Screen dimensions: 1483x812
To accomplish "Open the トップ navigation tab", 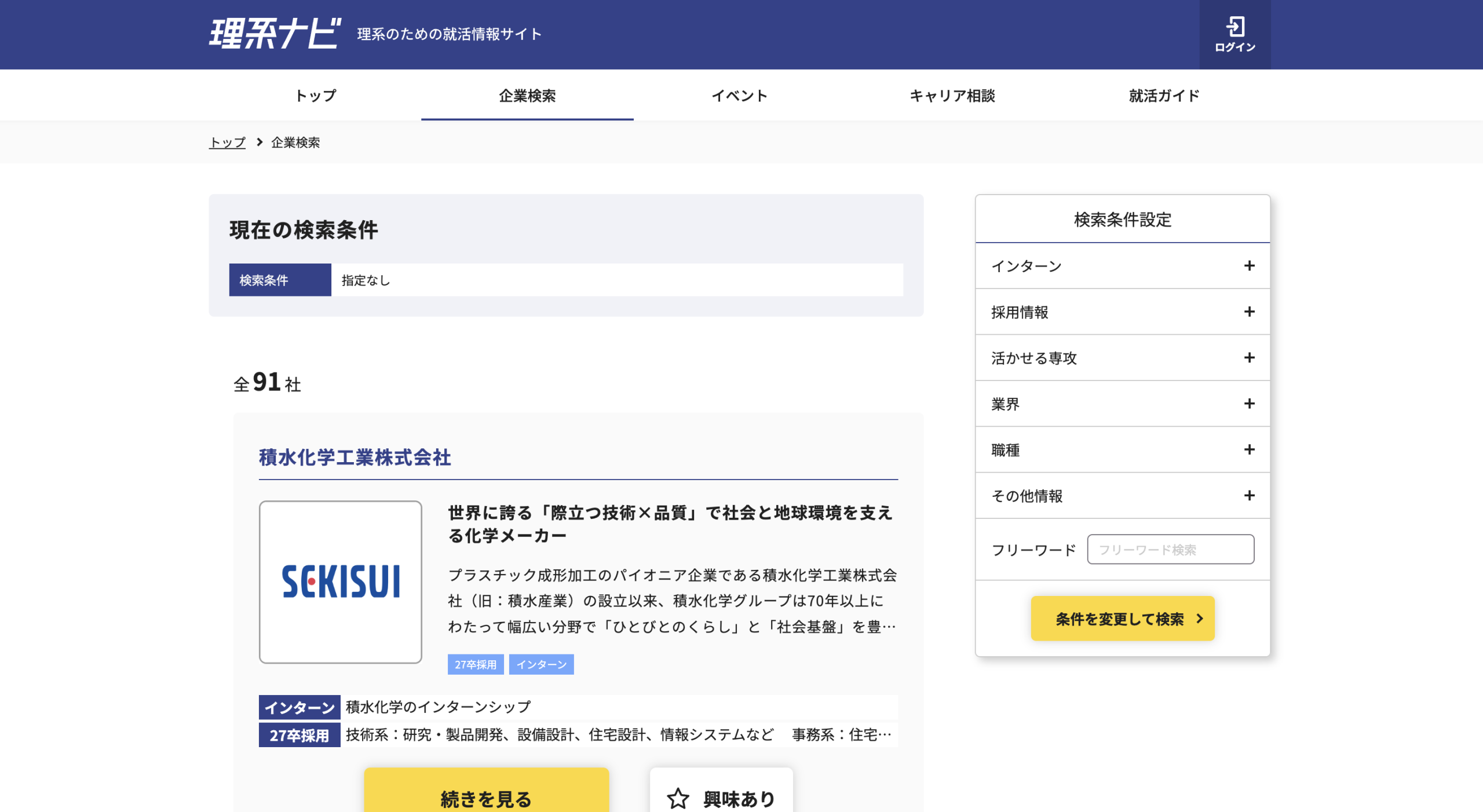I will point(315,96).
